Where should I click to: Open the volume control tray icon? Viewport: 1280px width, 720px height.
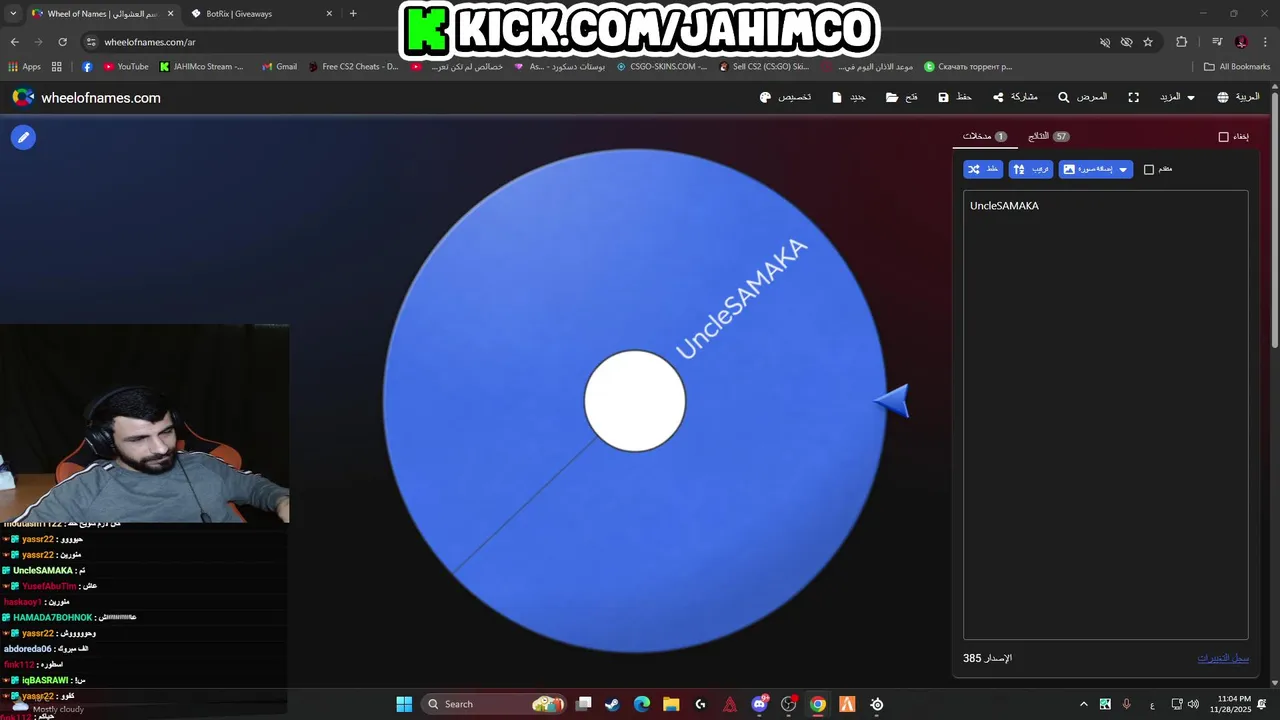click(x=1193, y=704)
